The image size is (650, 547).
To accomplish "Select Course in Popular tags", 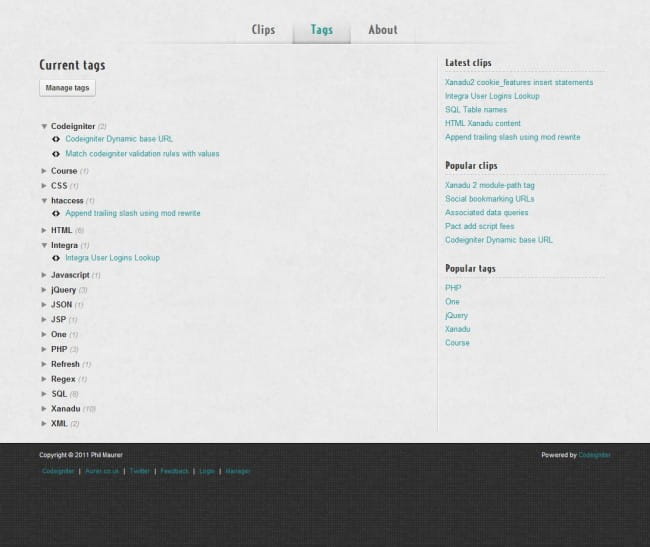I will 457,343.
